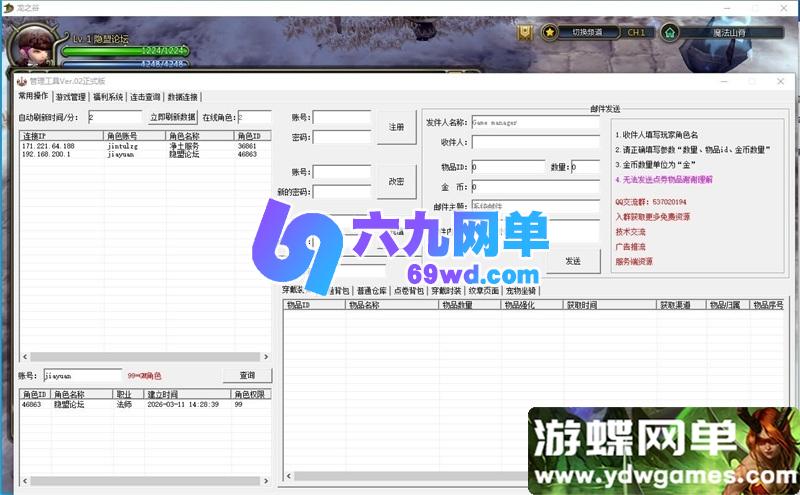Click the green HP bar in game HUD
The height and width of the screenshot is (495, 800).
pyautogui.click(x=126, y=51)
